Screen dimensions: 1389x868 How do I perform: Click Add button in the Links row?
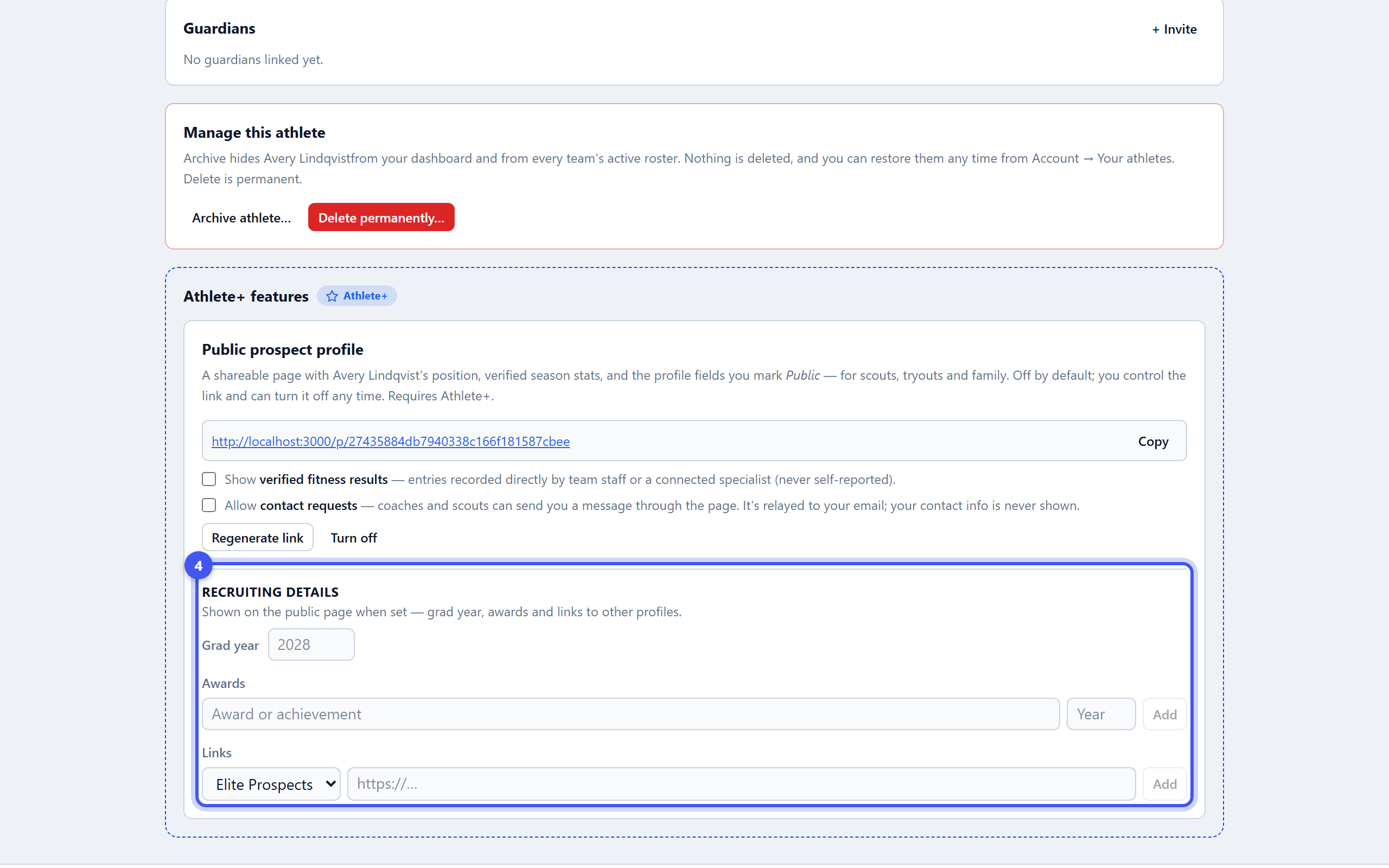[x=1164, y=784]
